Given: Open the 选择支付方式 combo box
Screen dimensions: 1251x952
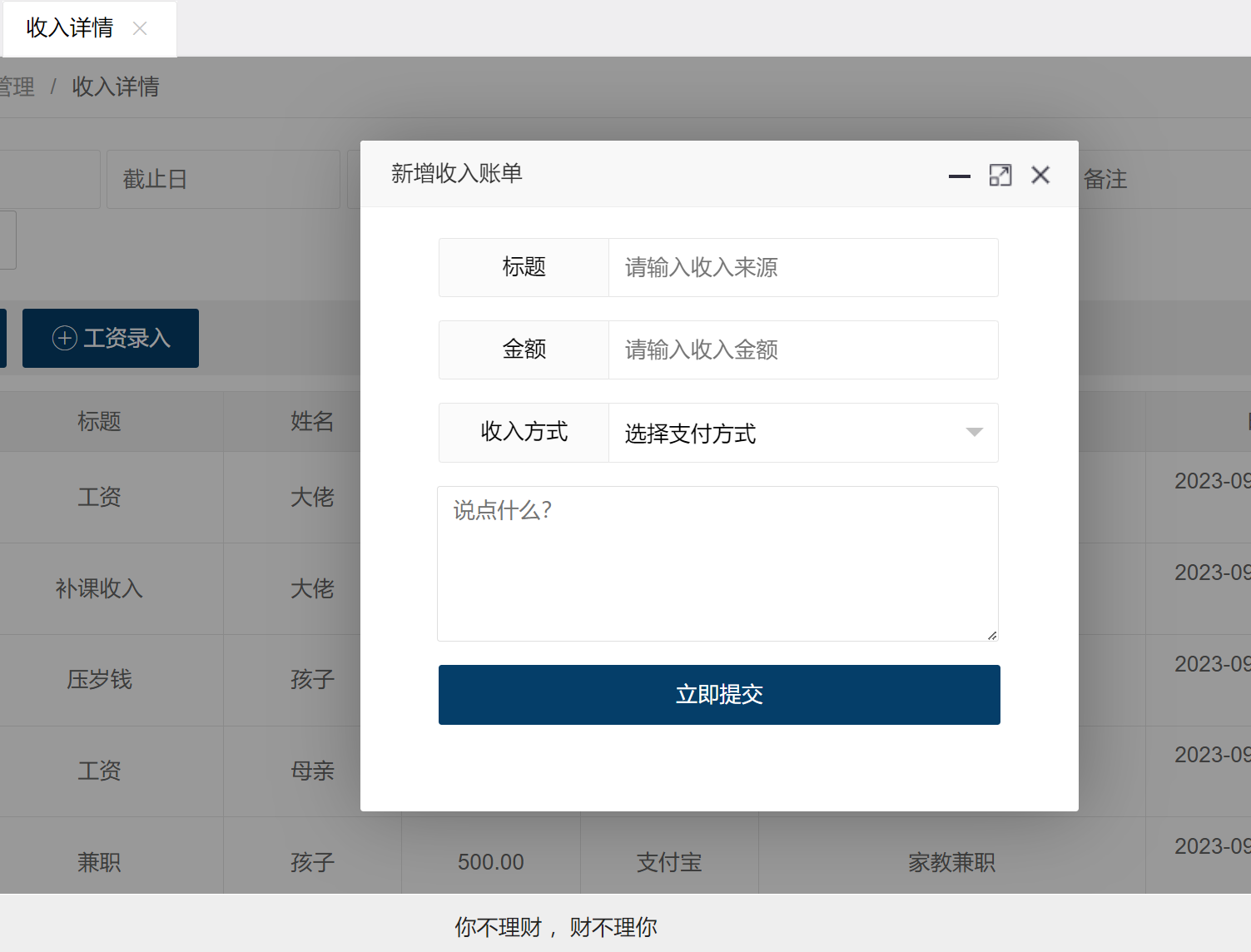Looking at the screenshot, I should coord(791,433).
